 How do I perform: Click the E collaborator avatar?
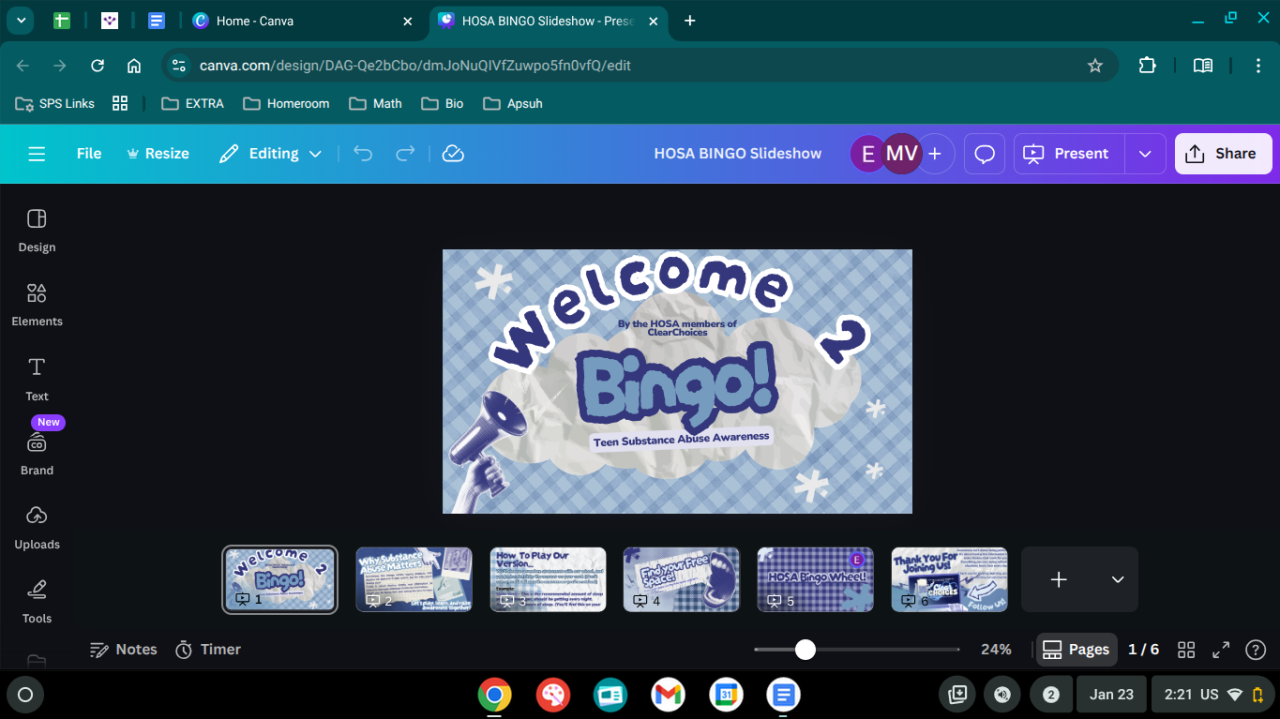click(866, 154)
